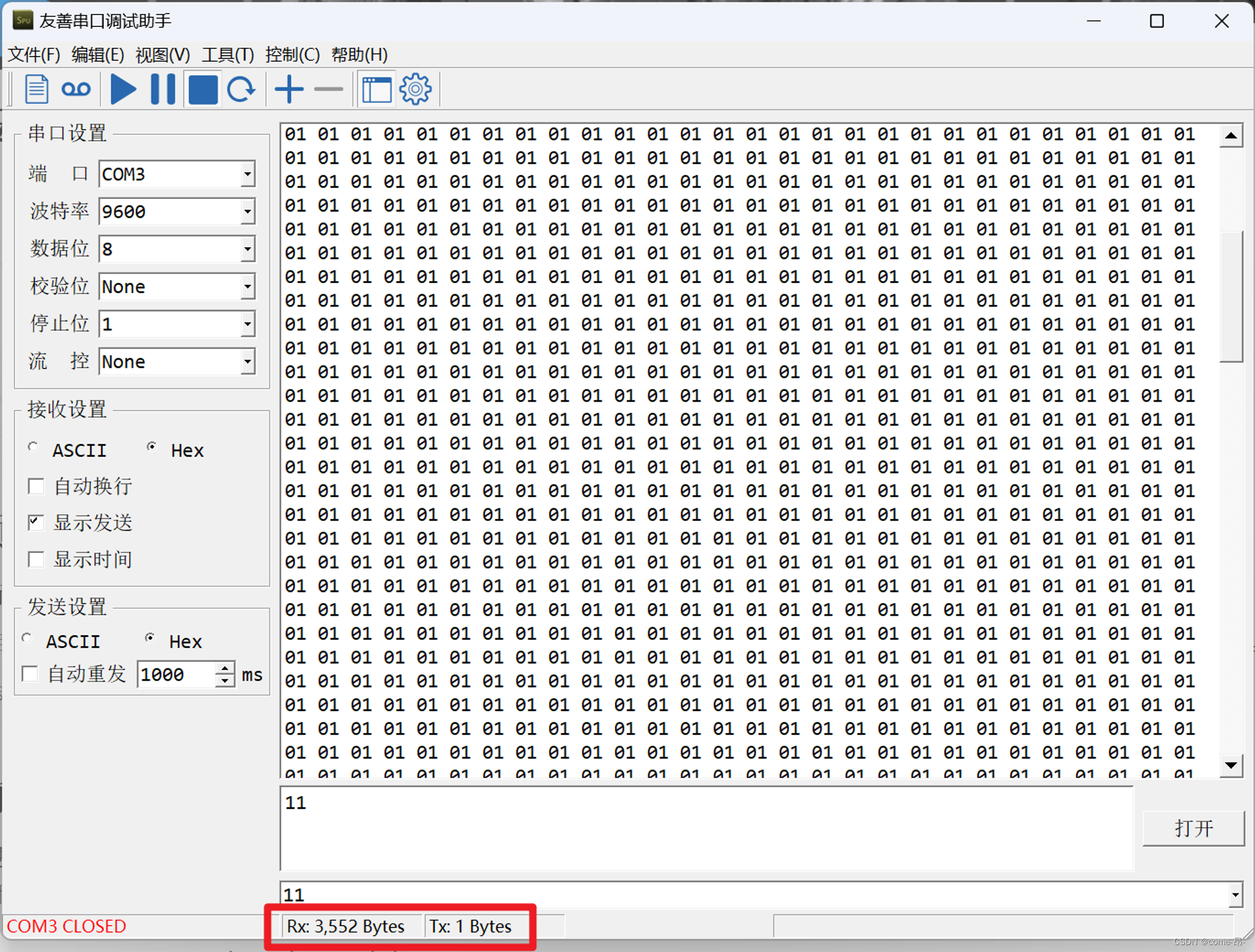Open the 编辑(E) menu
Screen dimensions: 1255x952
point(97,55)
